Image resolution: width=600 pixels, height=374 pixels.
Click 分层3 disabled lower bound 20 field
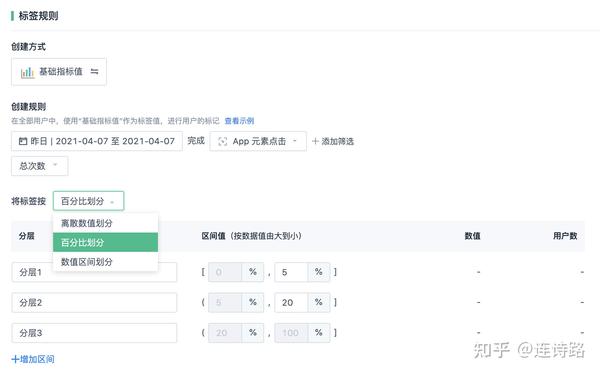[x=225, y=333]
